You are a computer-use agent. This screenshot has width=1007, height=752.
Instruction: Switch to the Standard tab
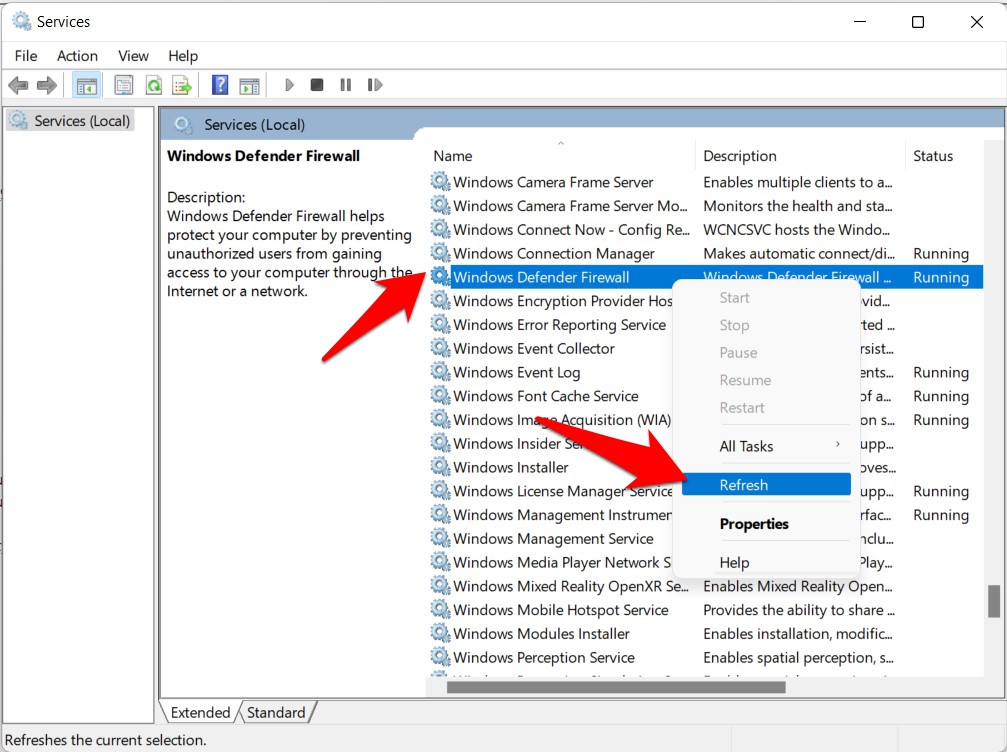276,713
